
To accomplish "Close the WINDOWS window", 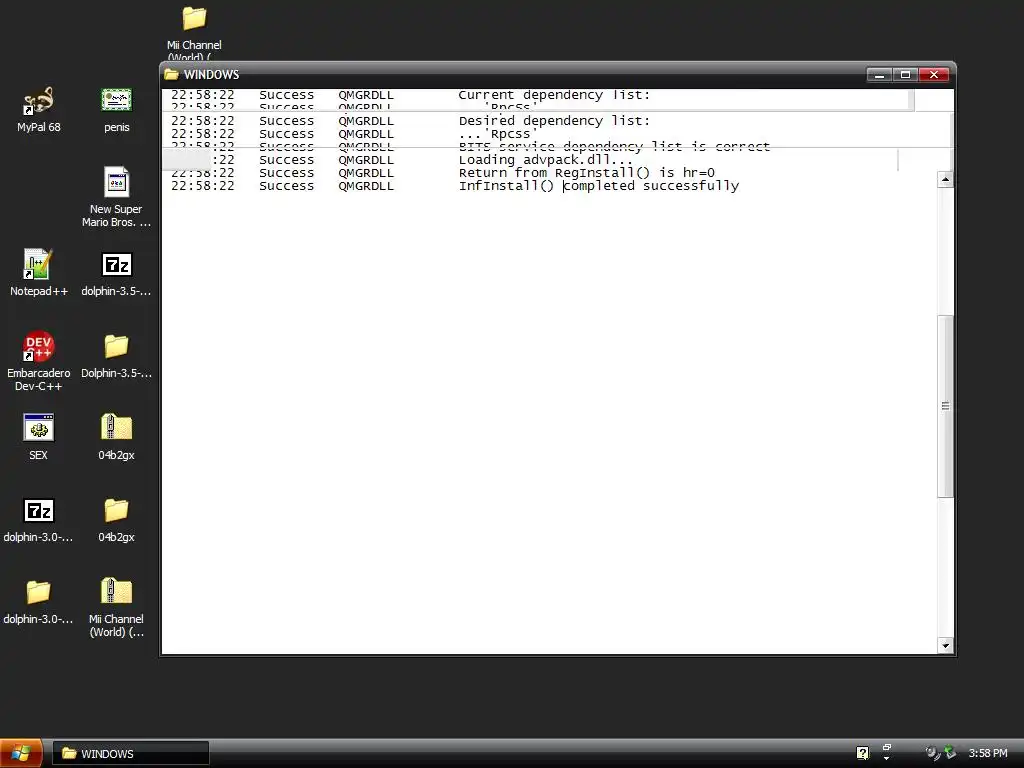I will (x=934, y=75).
